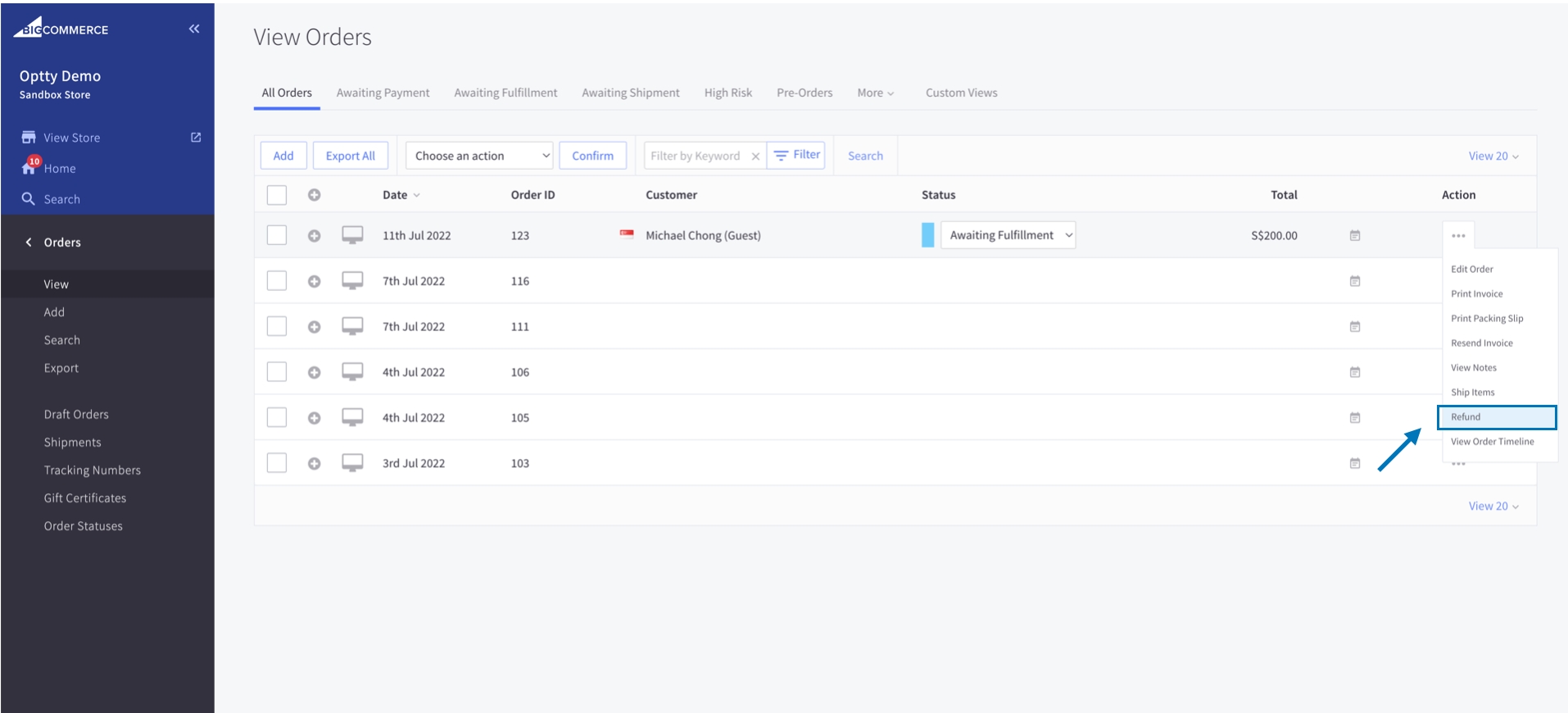The height and width of the screenshot is (713, 1568).
Task: Click desktop device icon for order 111
Action: point(352,326)
